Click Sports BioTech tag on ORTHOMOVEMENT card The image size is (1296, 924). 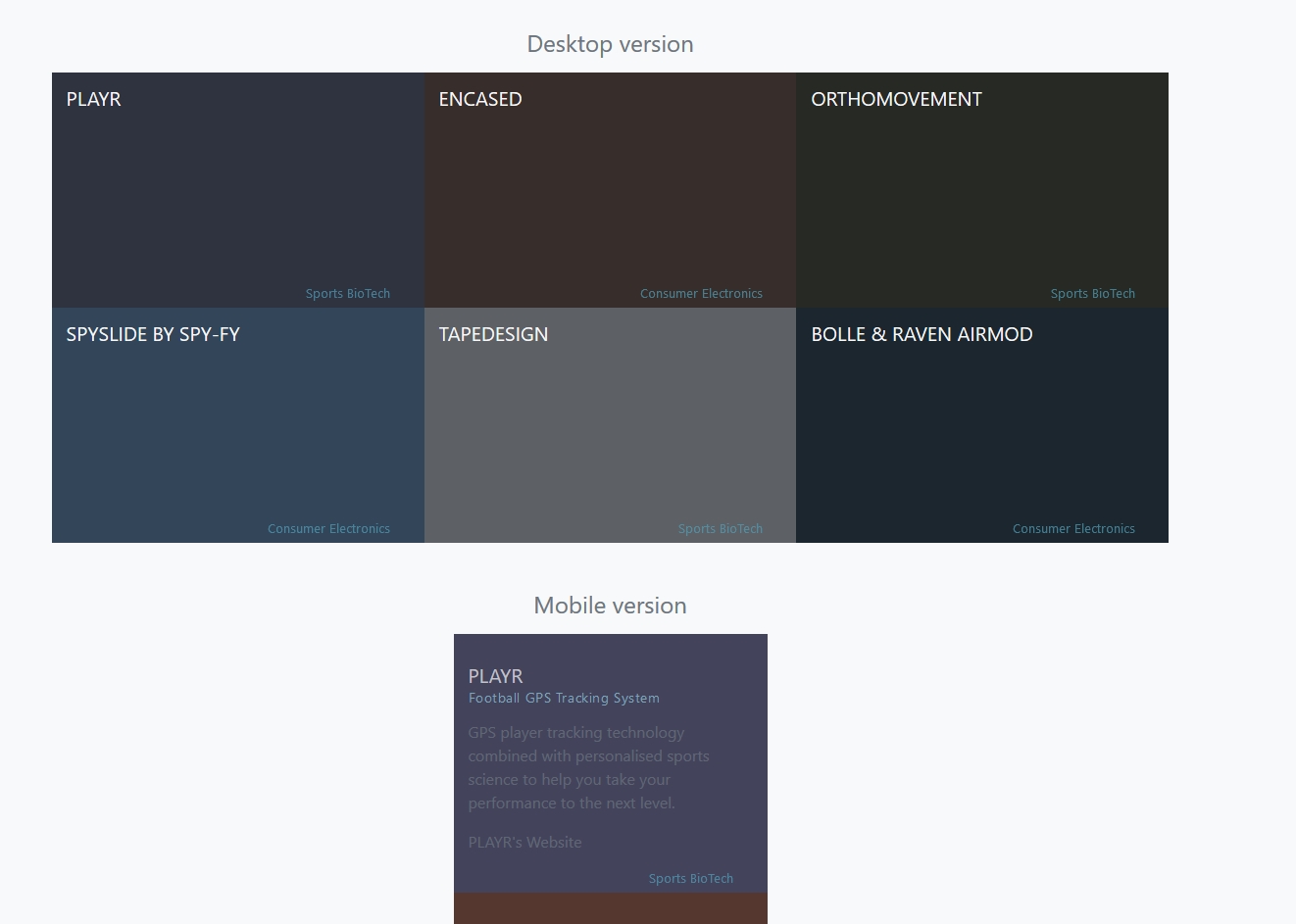[1092, 294]
